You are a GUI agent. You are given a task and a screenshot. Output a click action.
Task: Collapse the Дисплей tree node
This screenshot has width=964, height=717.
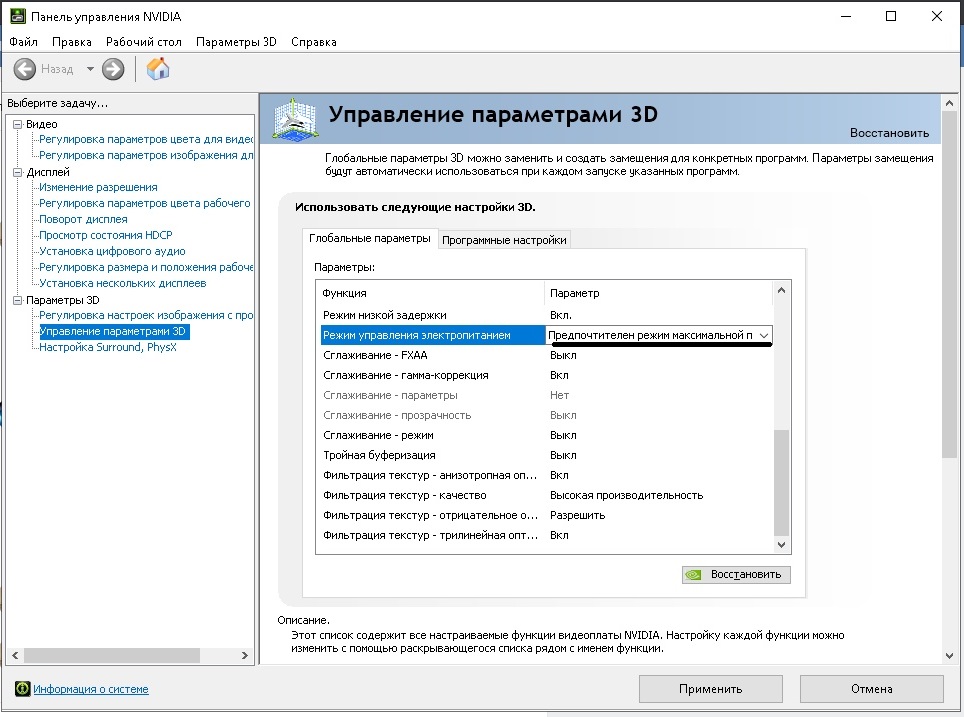click(x=18, y=172)
